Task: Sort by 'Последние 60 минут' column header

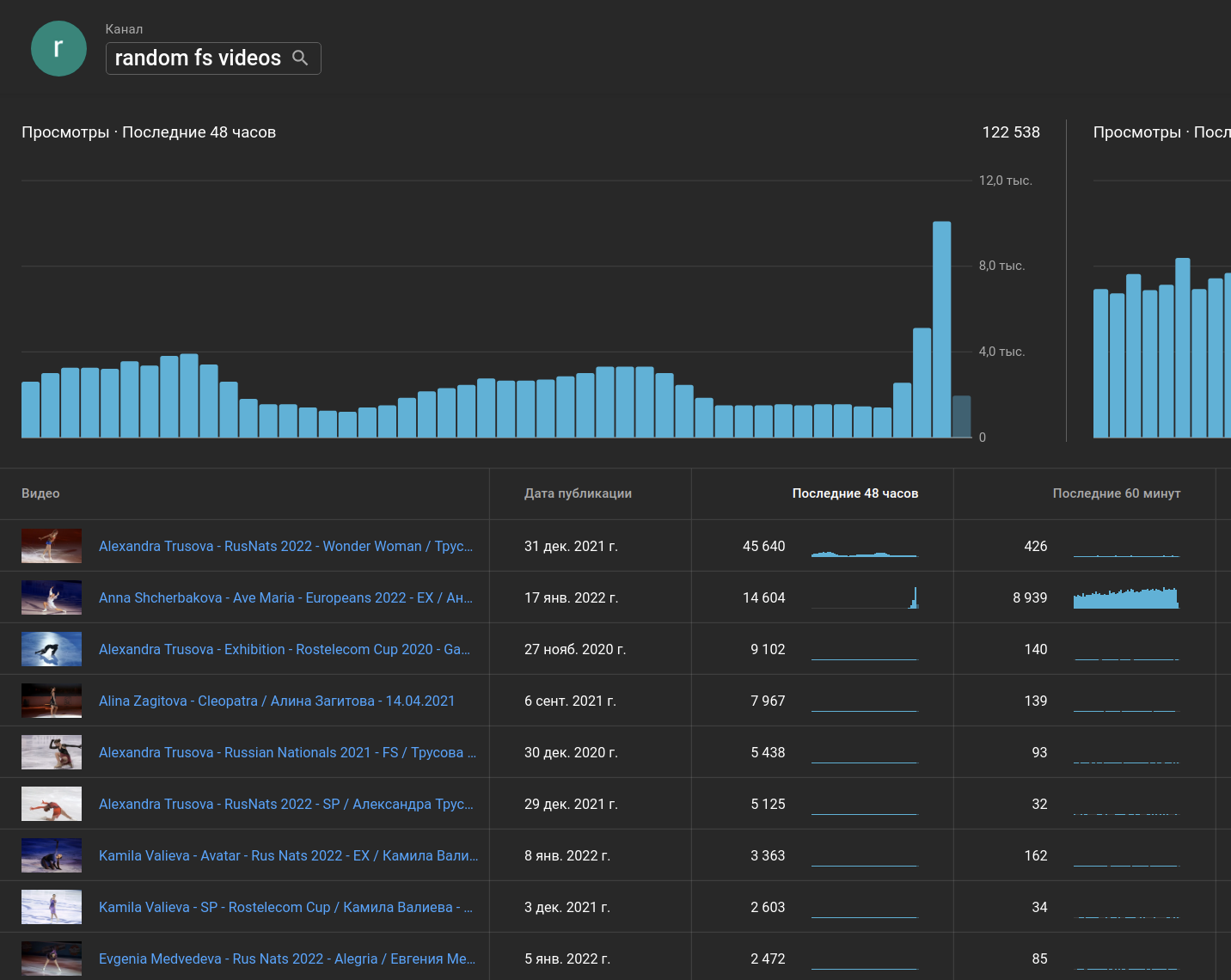Action: 1116,493
